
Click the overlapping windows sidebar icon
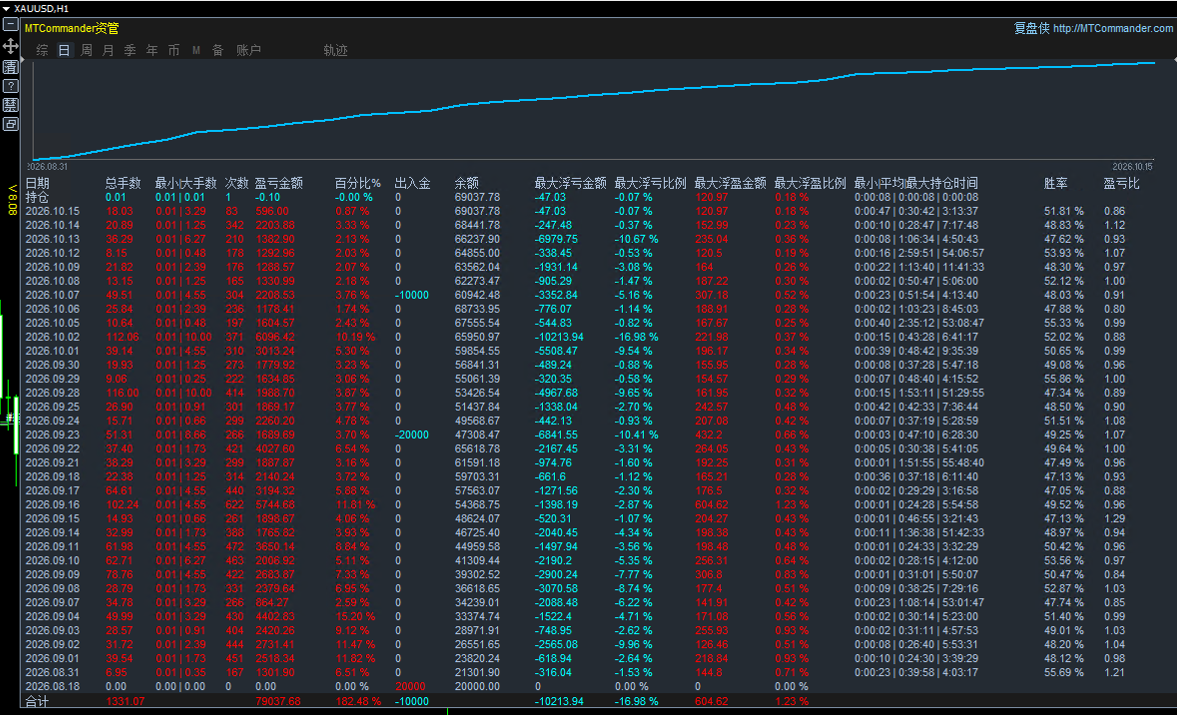point(11,124)
